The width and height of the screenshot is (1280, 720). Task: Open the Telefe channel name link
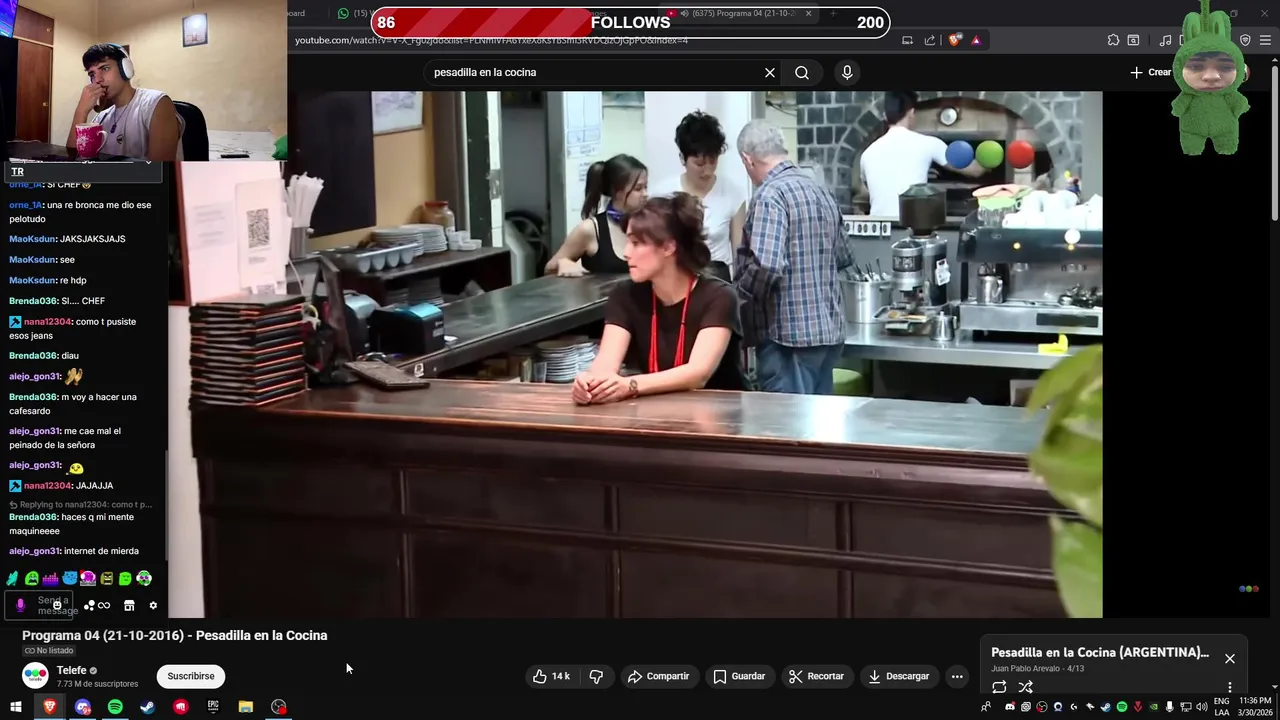click(71, 671)
